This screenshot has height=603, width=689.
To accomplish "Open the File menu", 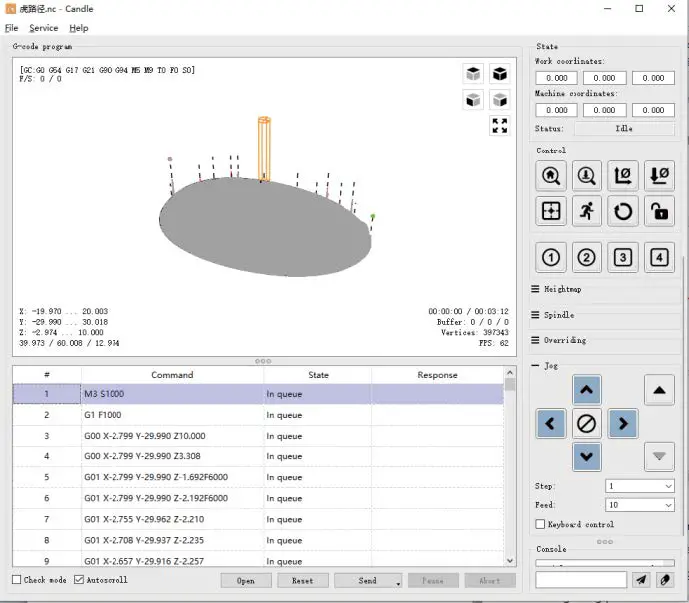I will 11,28.
